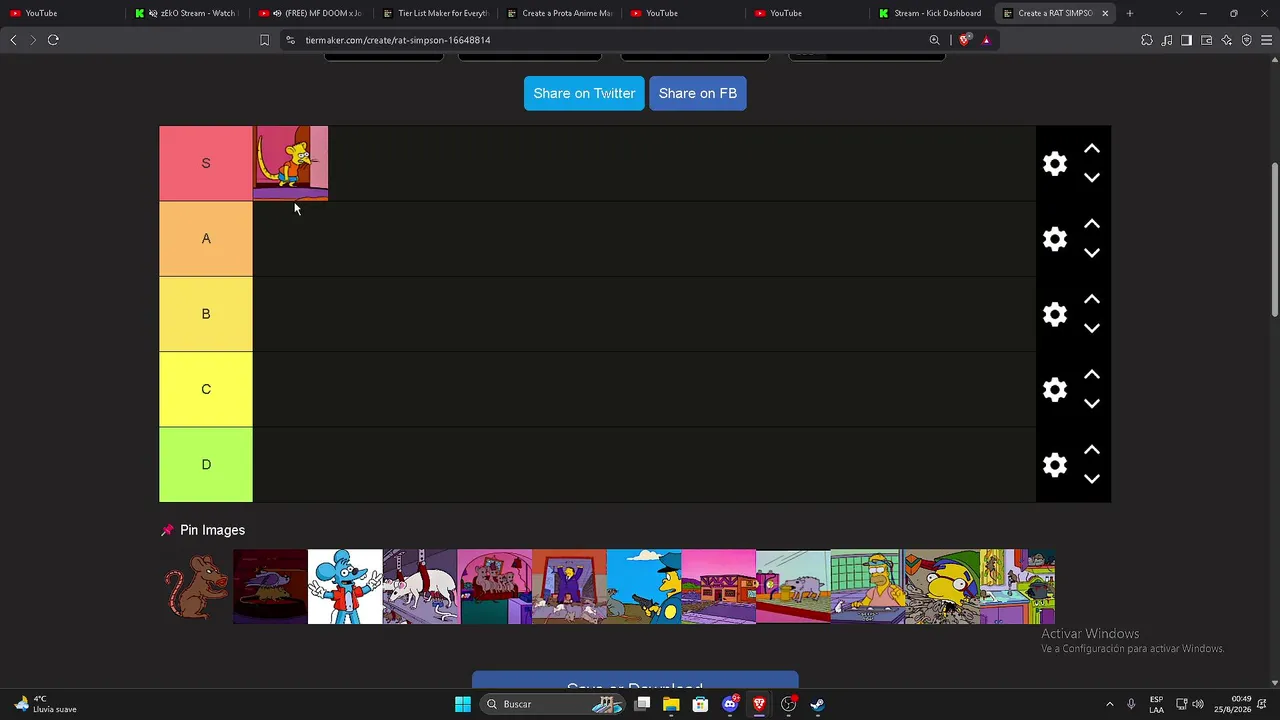Click the Buscar taskbar search box
Image resolution: width=1280 pixels, height=720 pixels.
click(x=554, y=704)
